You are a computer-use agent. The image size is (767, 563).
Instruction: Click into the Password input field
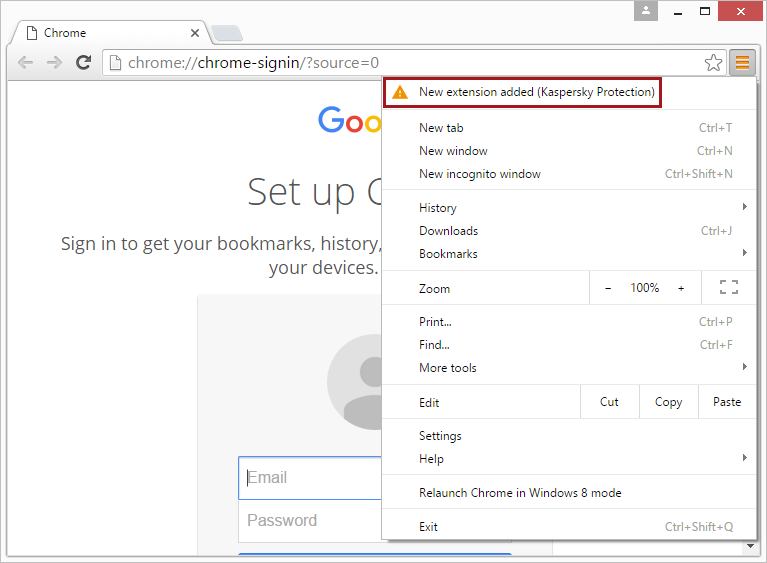[x=310, y=520]
